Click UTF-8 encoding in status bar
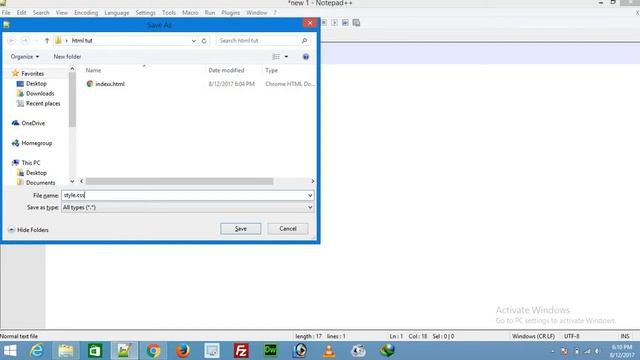 click(x=571, y=336)
